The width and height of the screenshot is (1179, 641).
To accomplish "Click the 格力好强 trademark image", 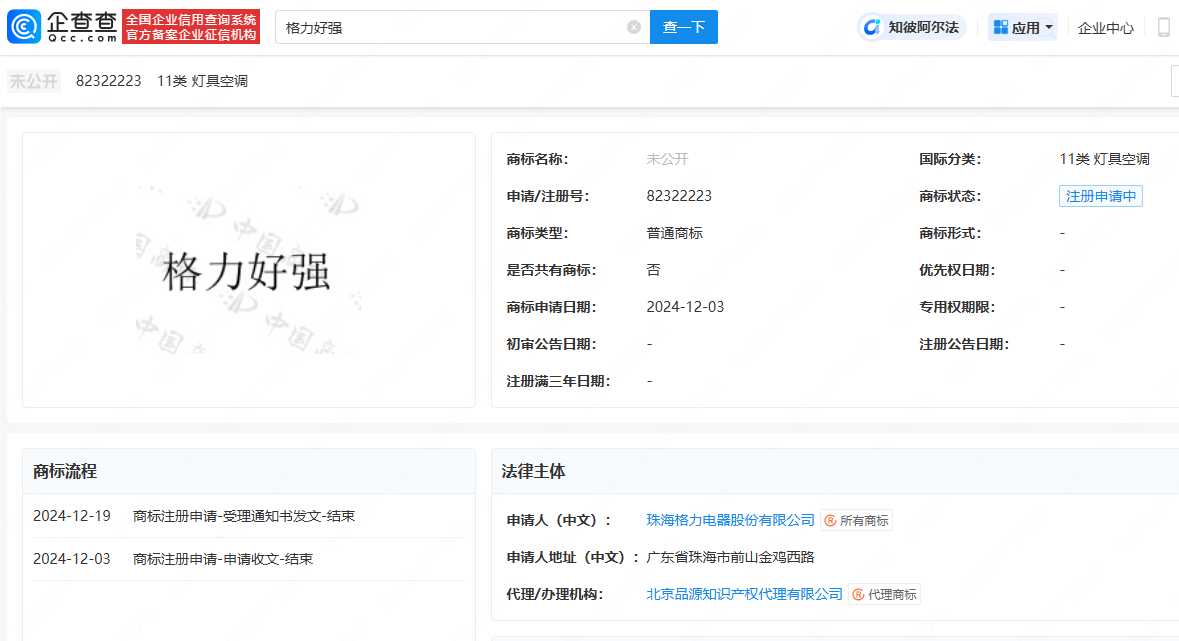I will click(x=249, y=270).
